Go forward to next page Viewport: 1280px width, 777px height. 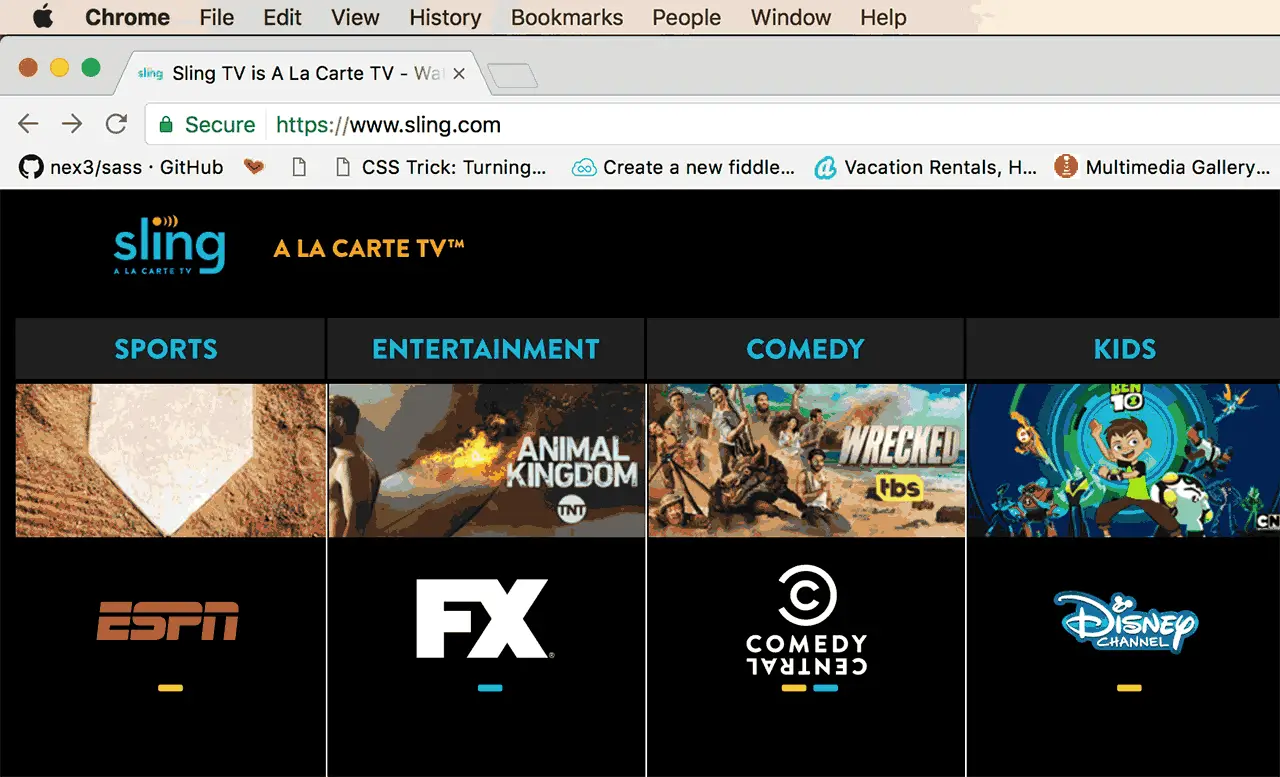point(72,124)
